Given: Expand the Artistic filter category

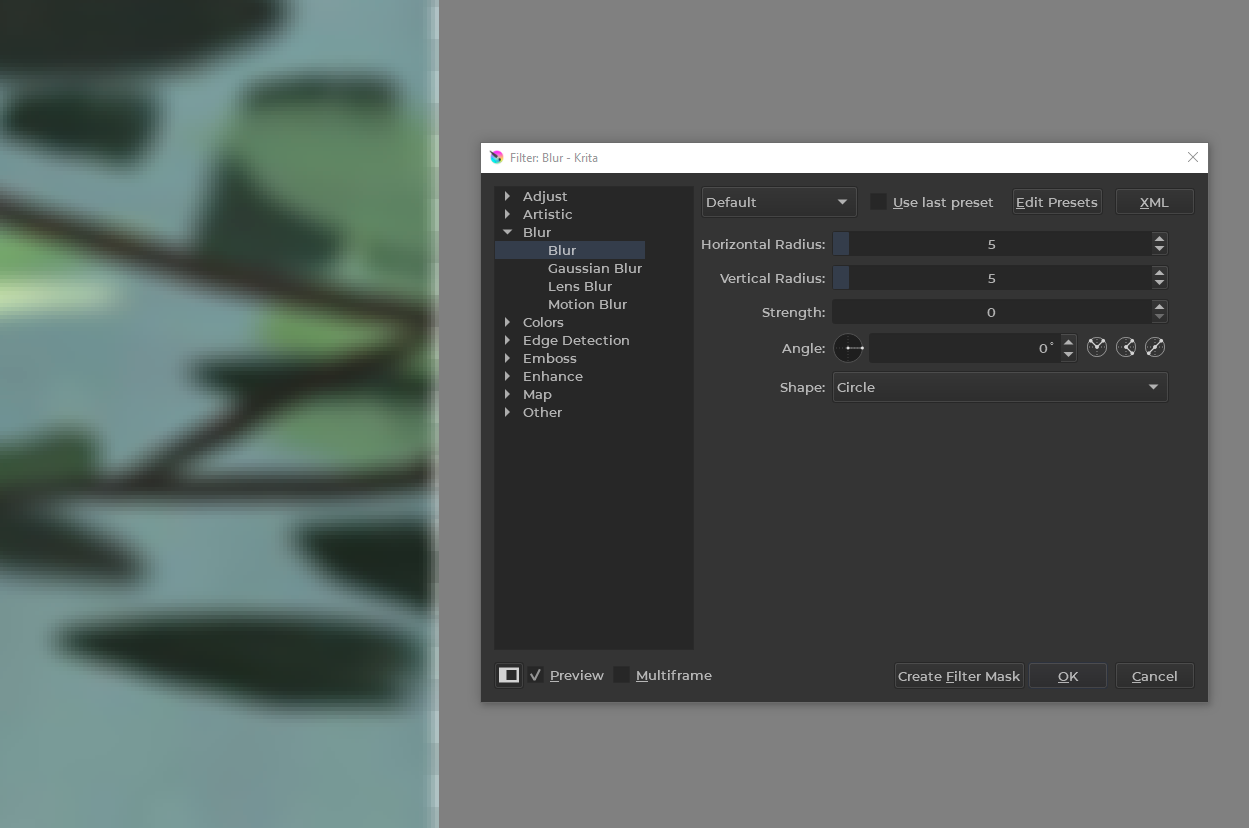Looking at the screenshot, I should click(x=508, y=215).
